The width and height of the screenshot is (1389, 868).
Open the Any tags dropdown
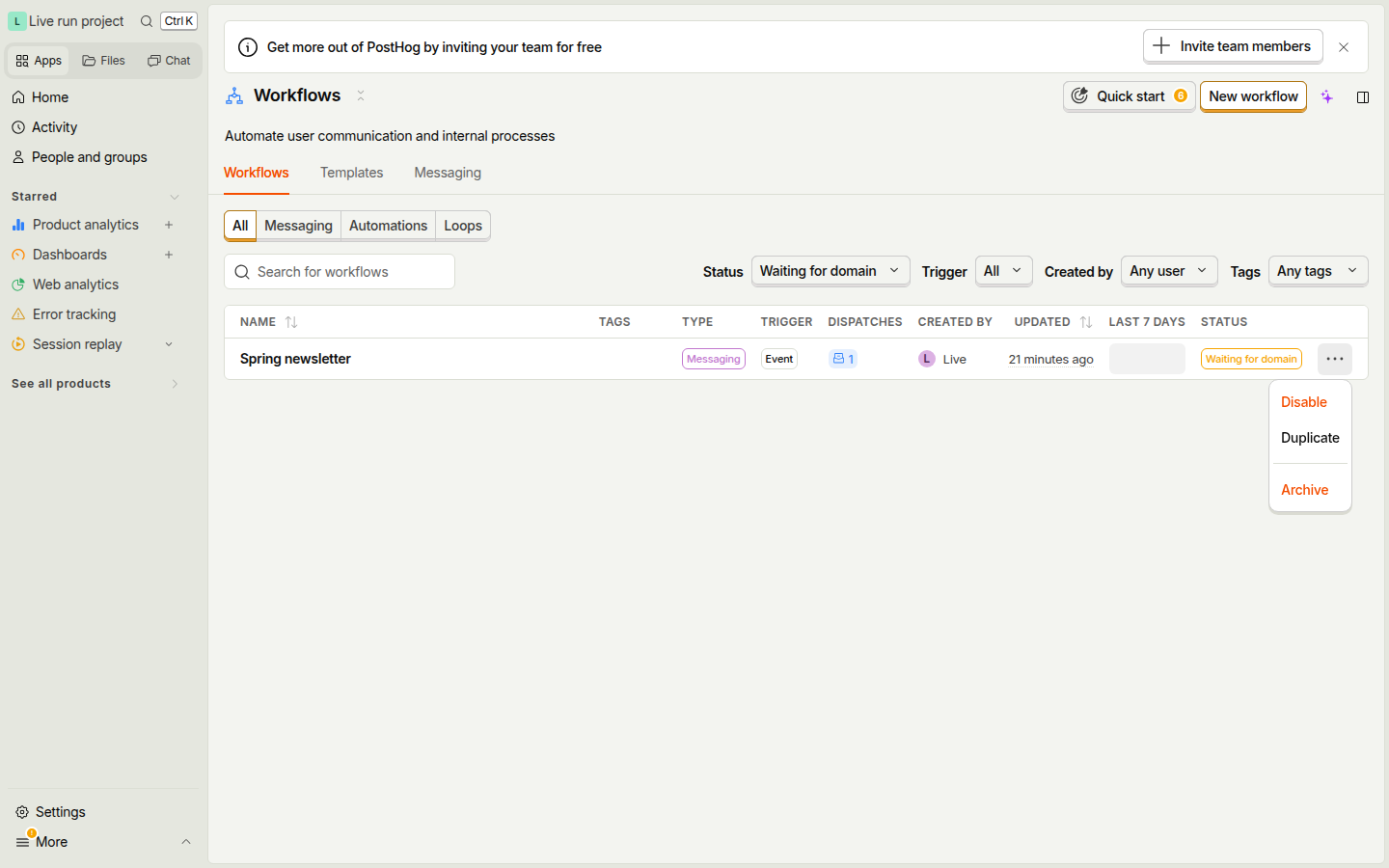[1319, 271]
